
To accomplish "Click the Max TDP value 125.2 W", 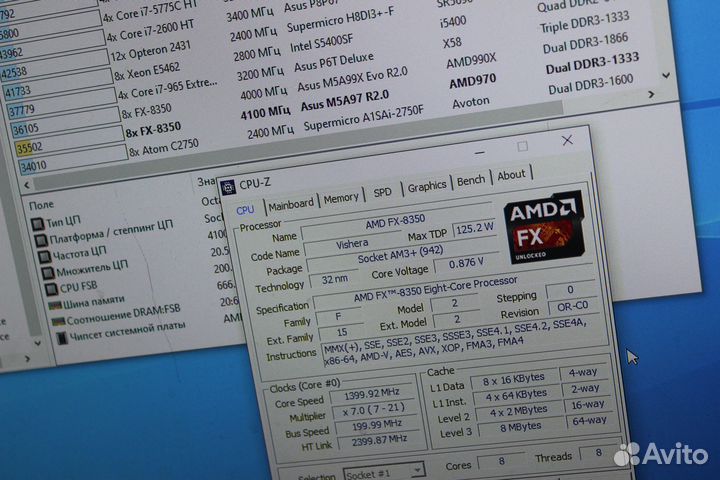I will click(475, 228).
